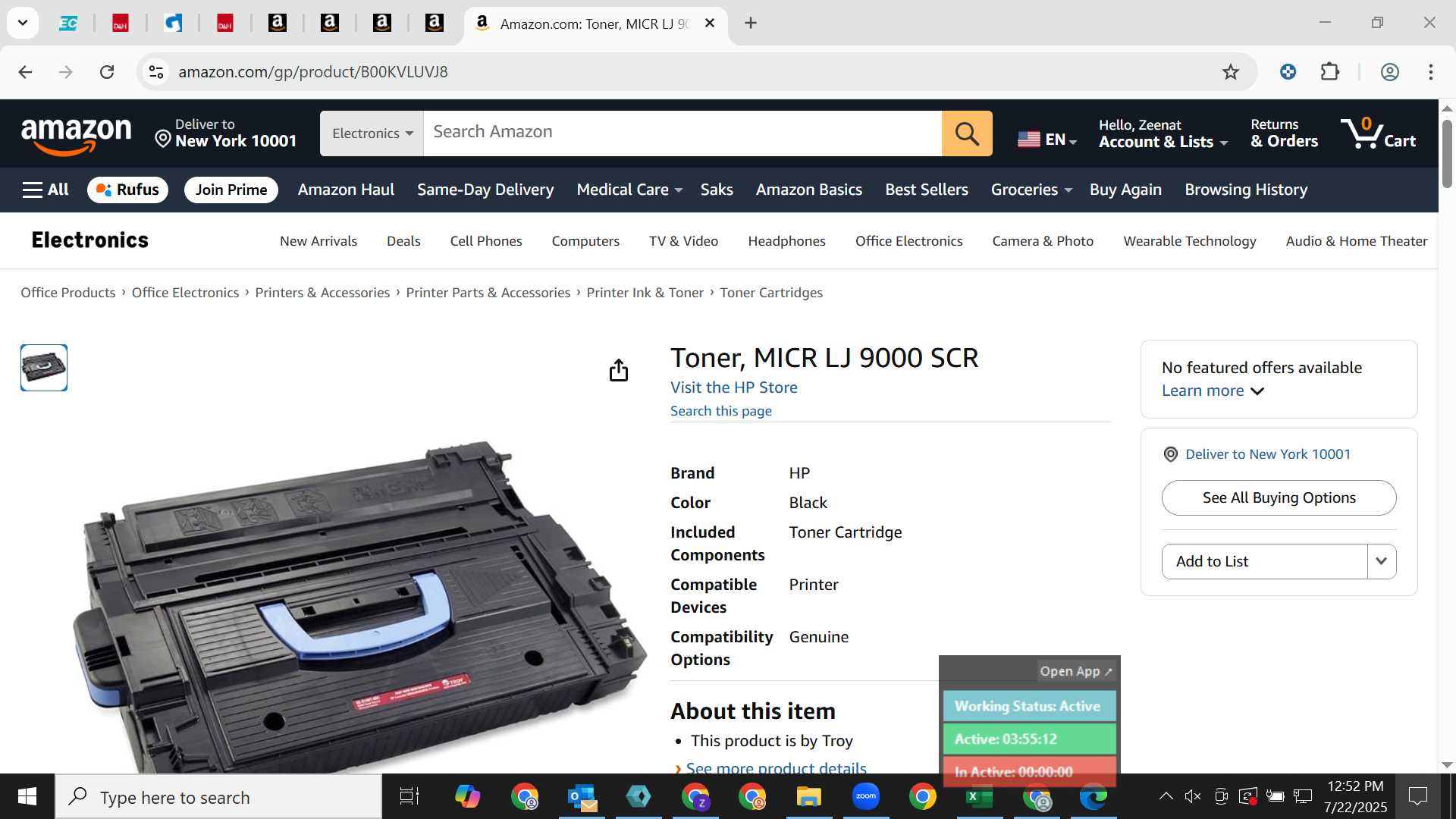Reload the page
1456x819 pixels.
click(x=107, y=72)
